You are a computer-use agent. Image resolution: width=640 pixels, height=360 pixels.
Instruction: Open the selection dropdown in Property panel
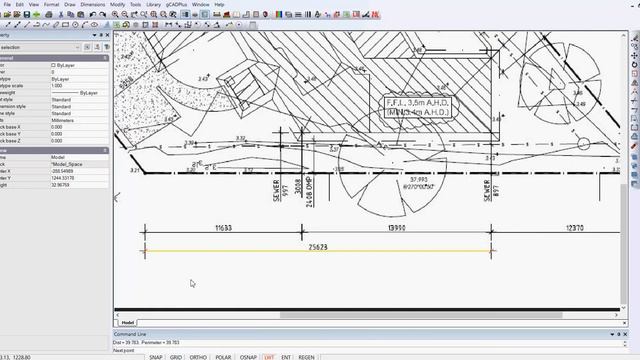(77, 47)
